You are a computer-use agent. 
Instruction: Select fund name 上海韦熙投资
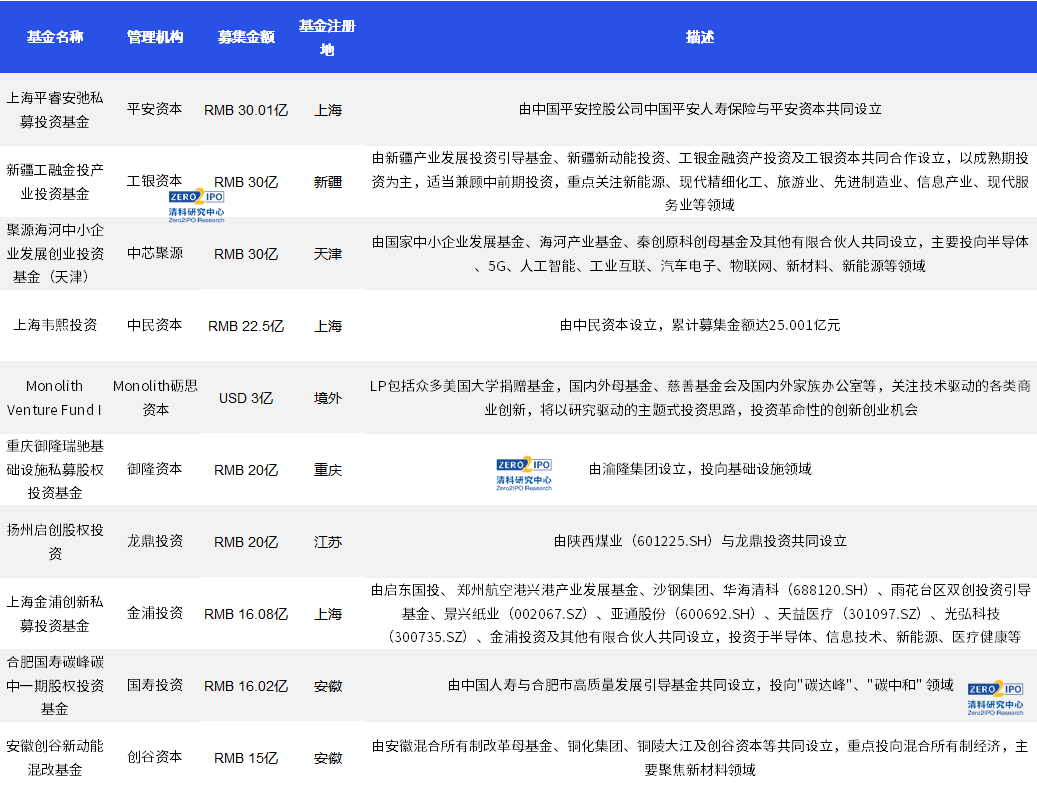[x=55, y=325]
